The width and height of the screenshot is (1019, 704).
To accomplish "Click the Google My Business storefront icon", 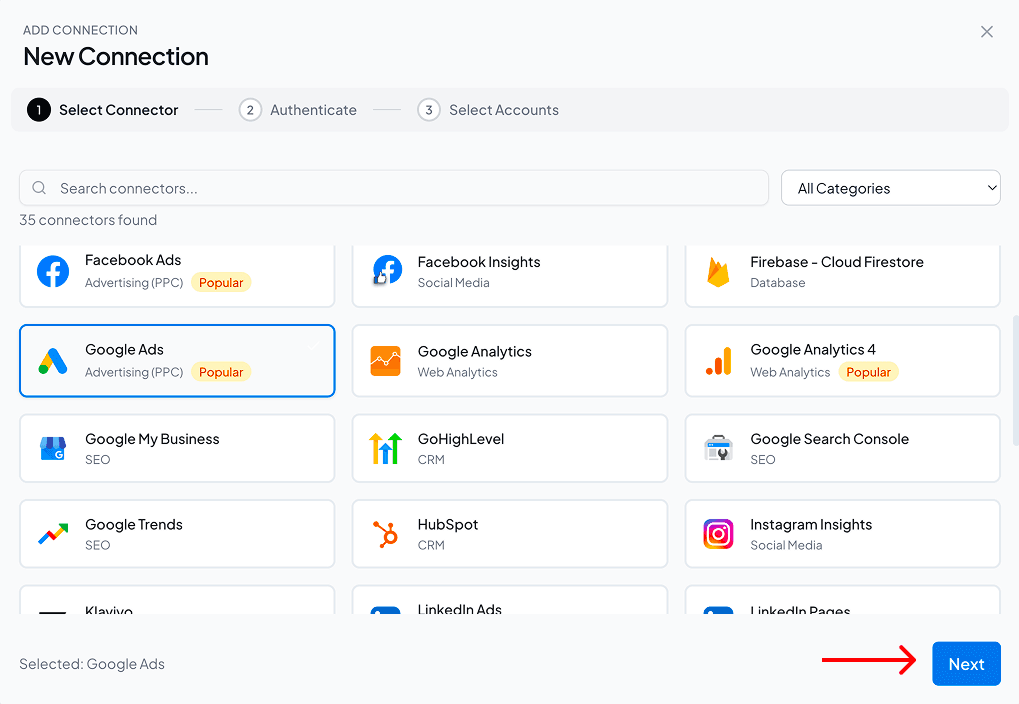I will click(53, 449).
